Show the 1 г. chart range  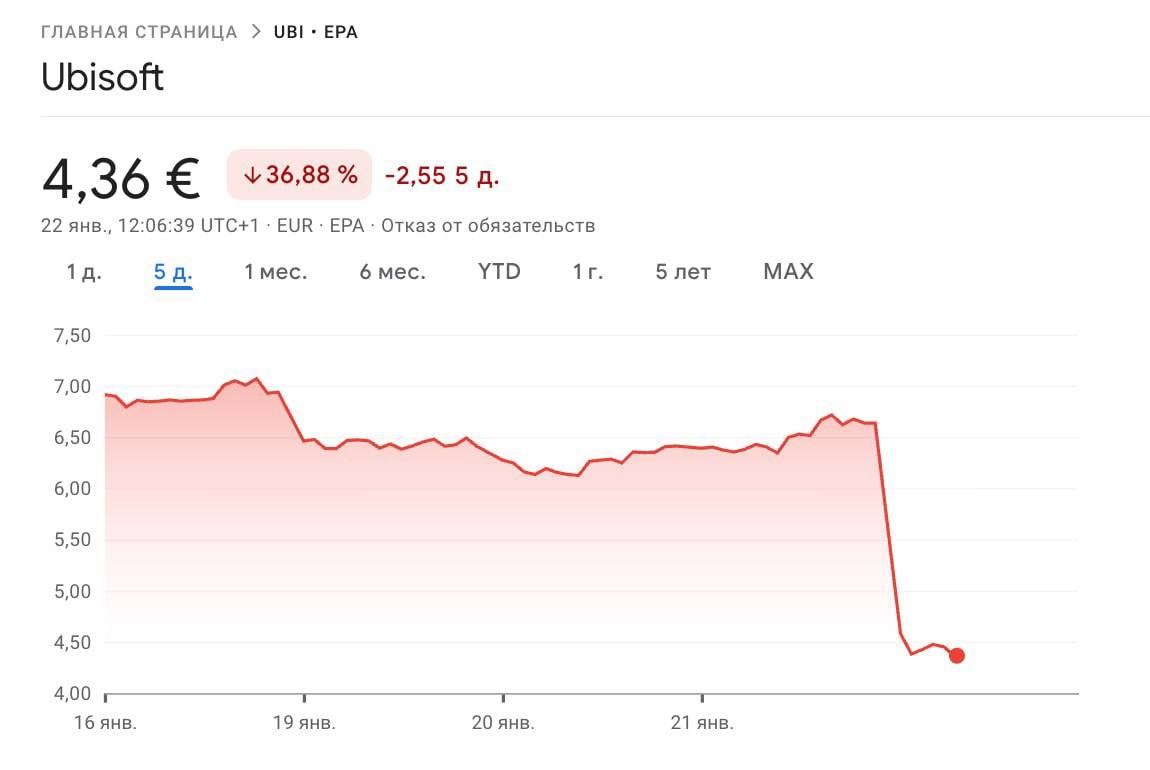coord(588,272)
